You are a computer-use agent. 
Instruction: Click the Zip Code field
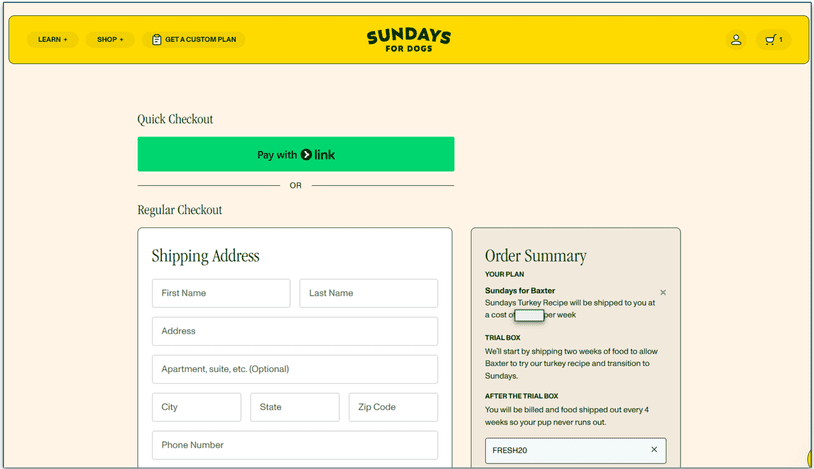pyautogui.click(x=393, y=407)
